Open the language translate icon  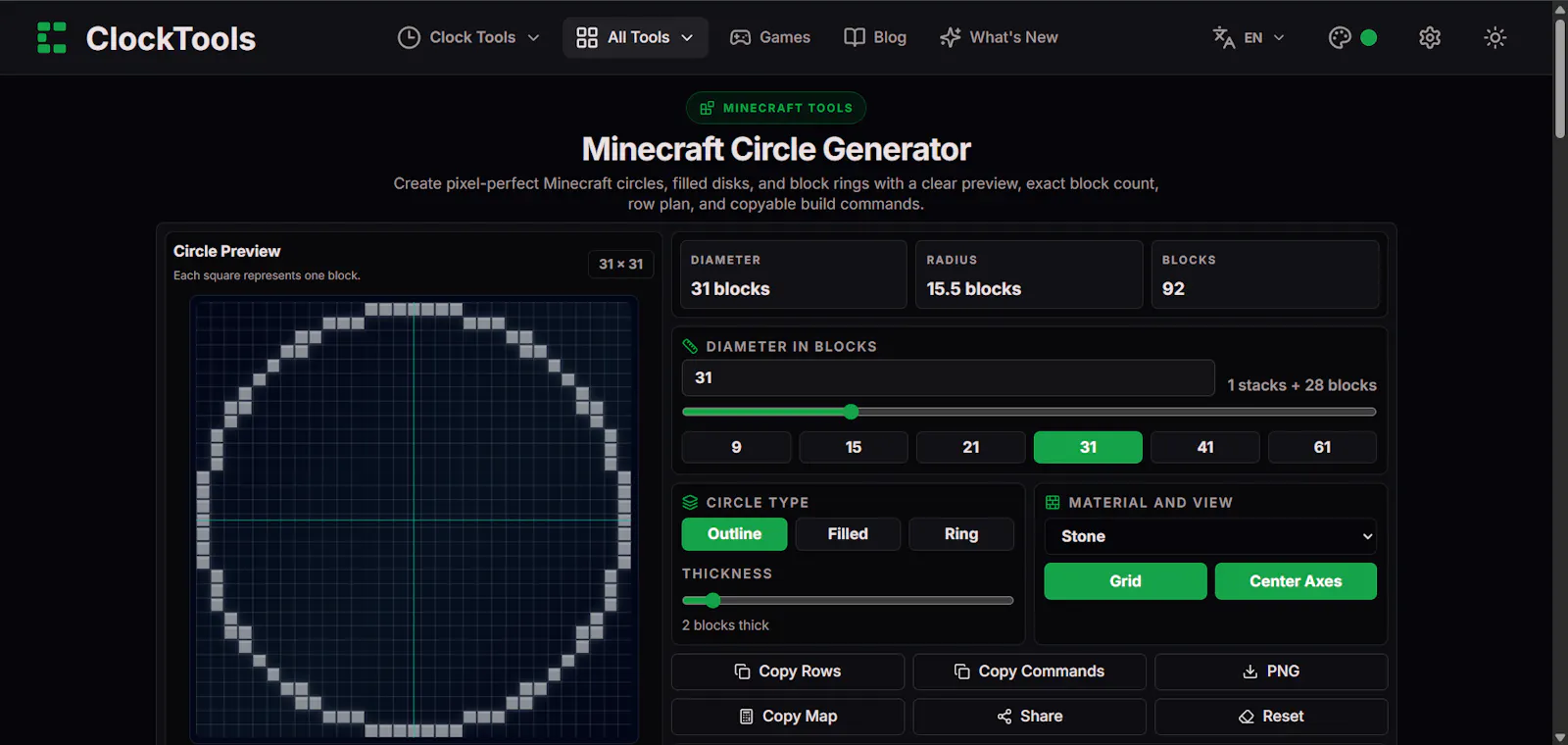1223,37
